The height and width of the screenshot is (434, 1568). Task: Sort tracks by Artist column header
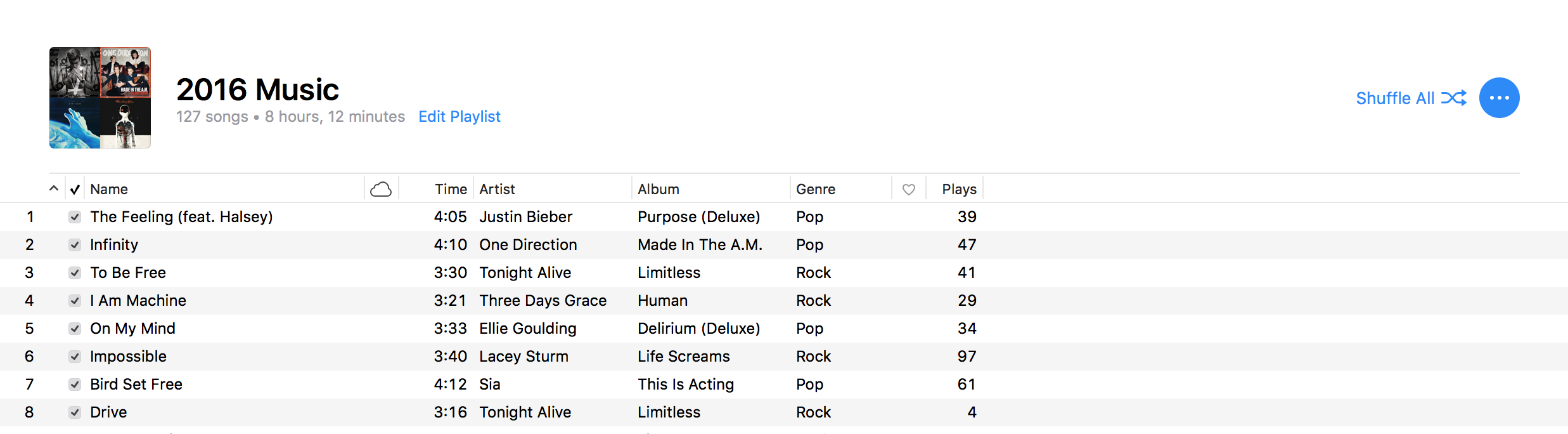click(x=497, y=189)
